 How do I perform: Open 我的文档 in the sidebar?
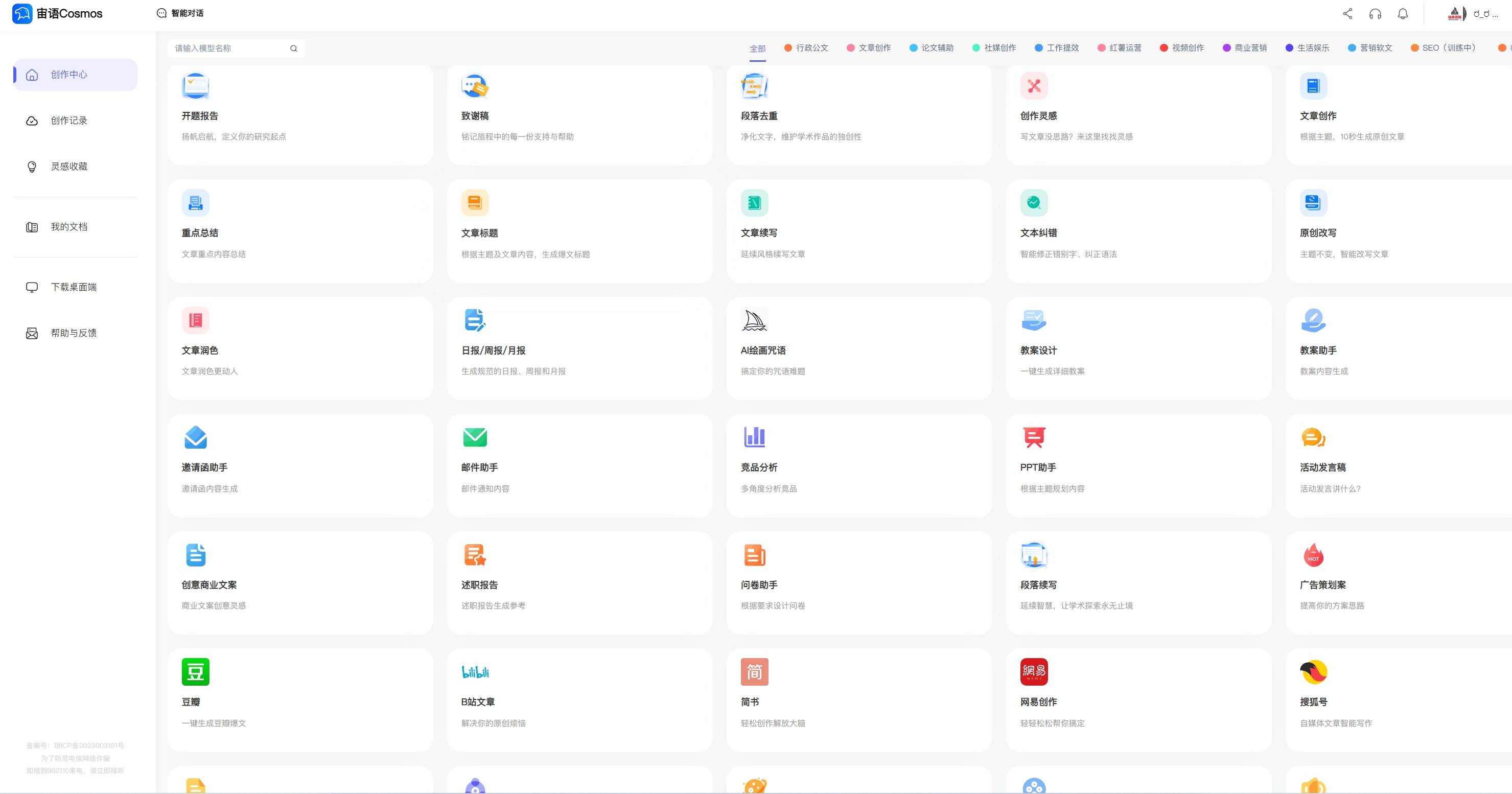(75, 227)
